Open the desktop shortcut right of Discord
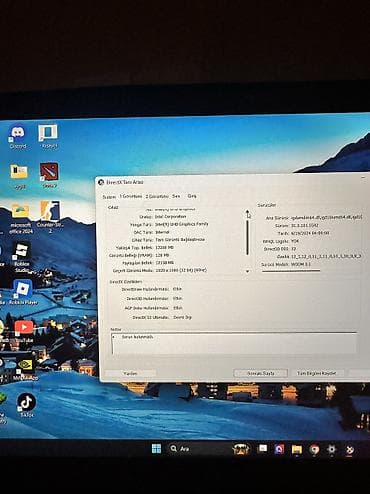Viewport: 370px width, 494px height. (49, 136)
